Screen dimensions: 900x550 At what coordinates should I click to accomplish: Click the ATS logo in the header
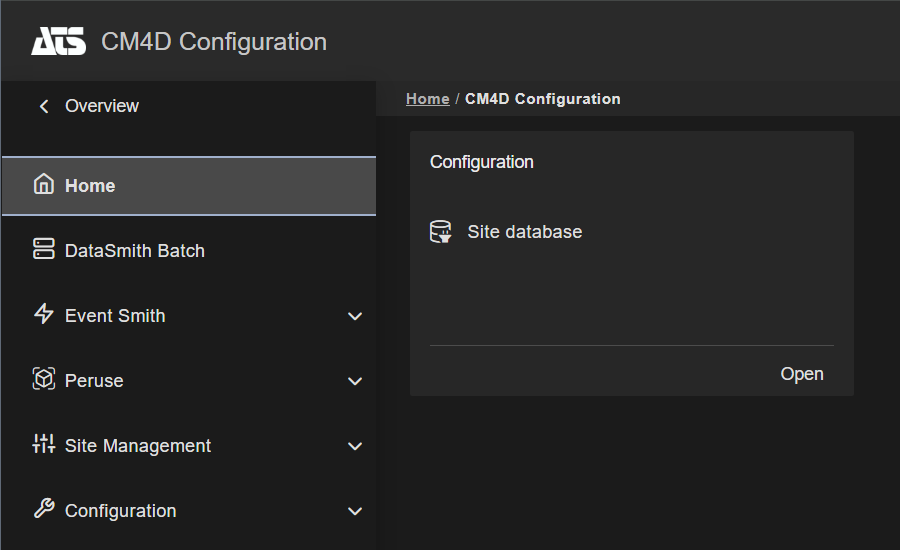[58, 41]
